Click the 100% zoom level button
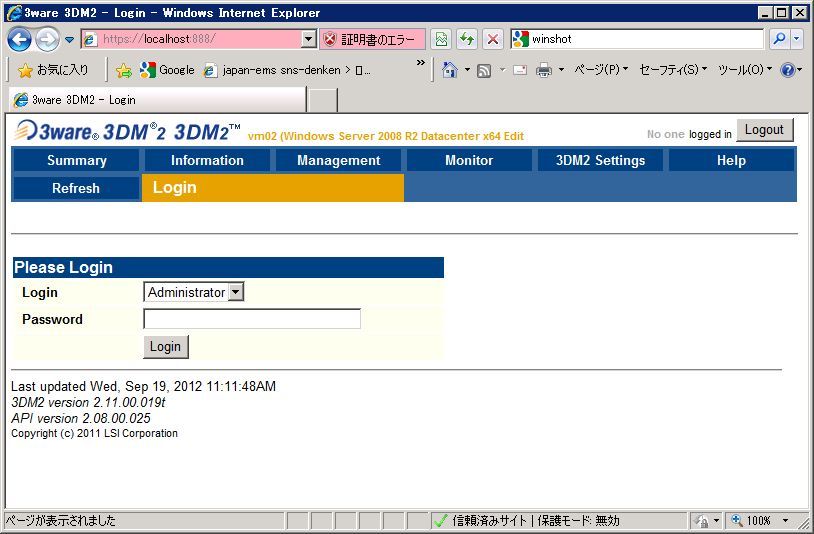 click(751, 521)
